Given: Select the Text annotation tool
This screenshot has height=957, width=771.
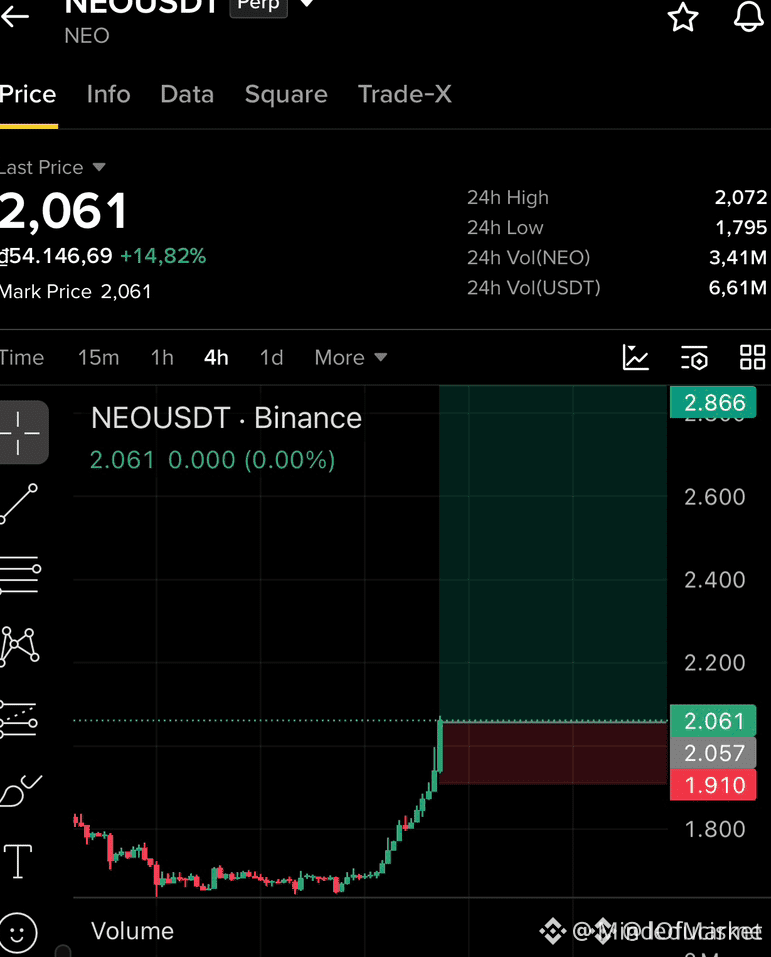Looking at the screenshot, I should tap(18, 861).
